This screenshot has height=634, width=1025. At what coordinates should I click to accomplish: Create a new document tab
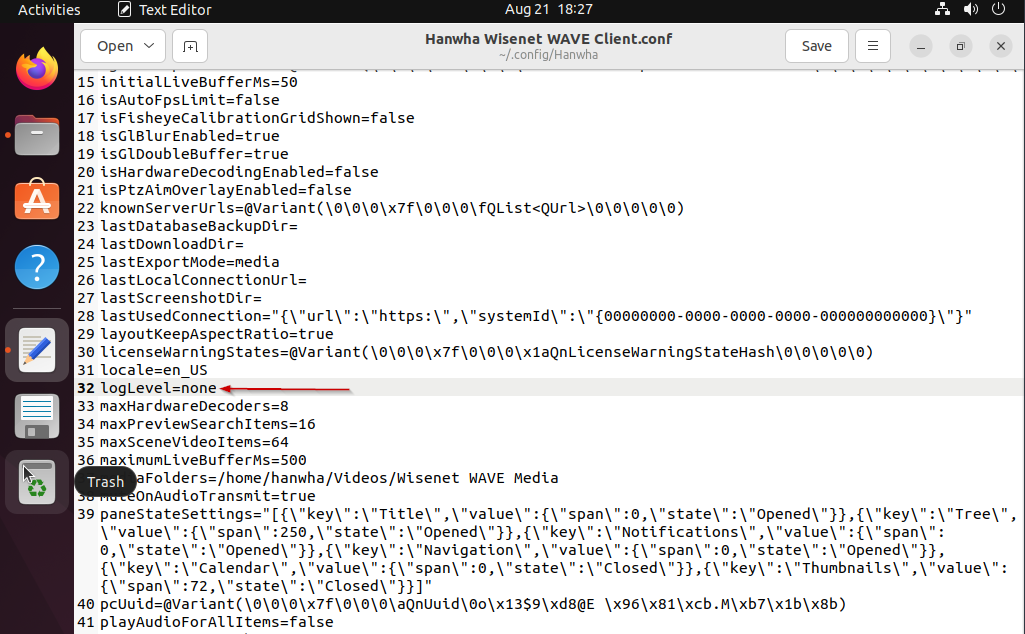pos(190,46)
